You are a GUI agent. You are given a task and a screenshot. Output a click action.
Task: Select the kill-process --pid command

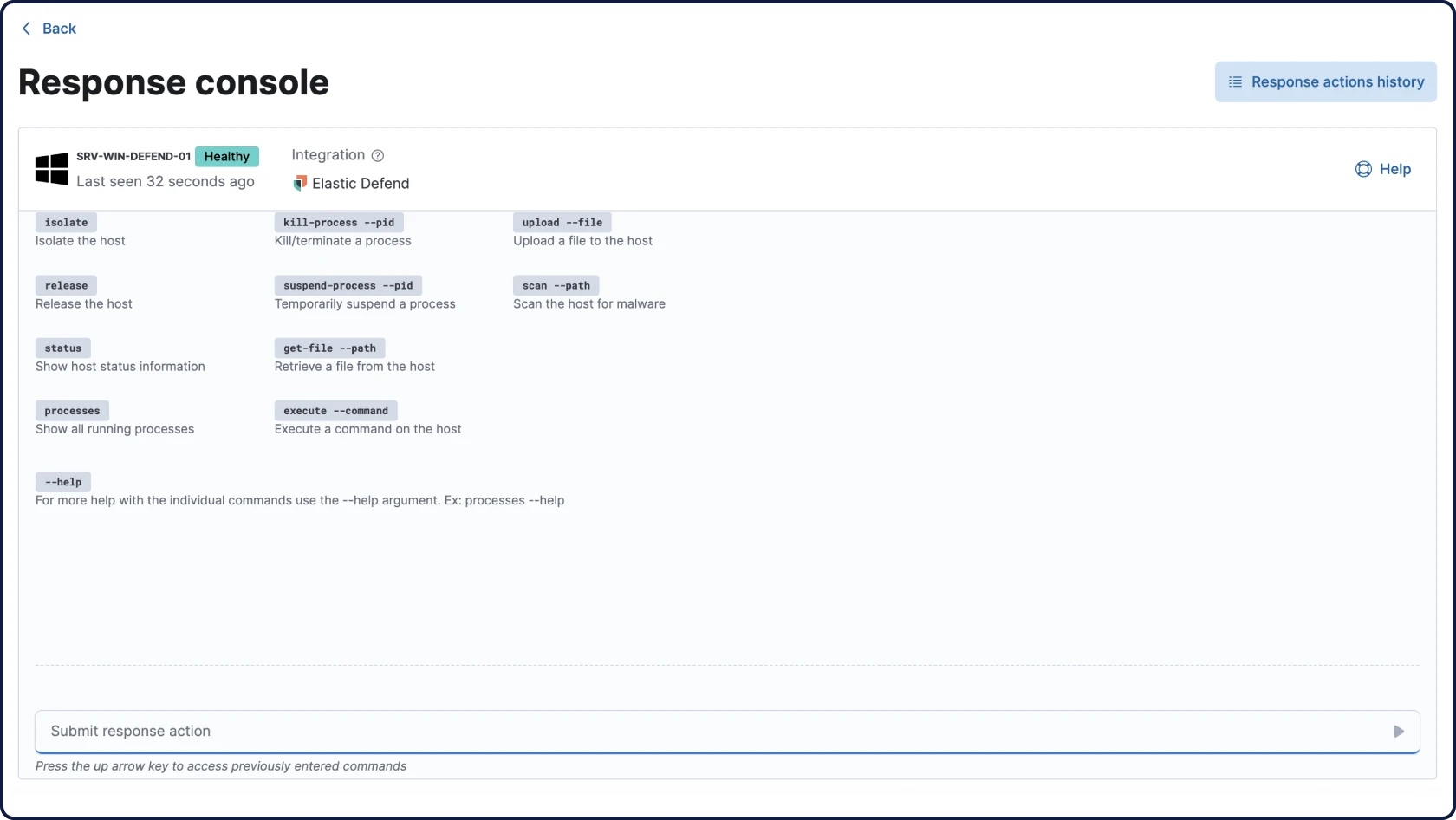339,223
